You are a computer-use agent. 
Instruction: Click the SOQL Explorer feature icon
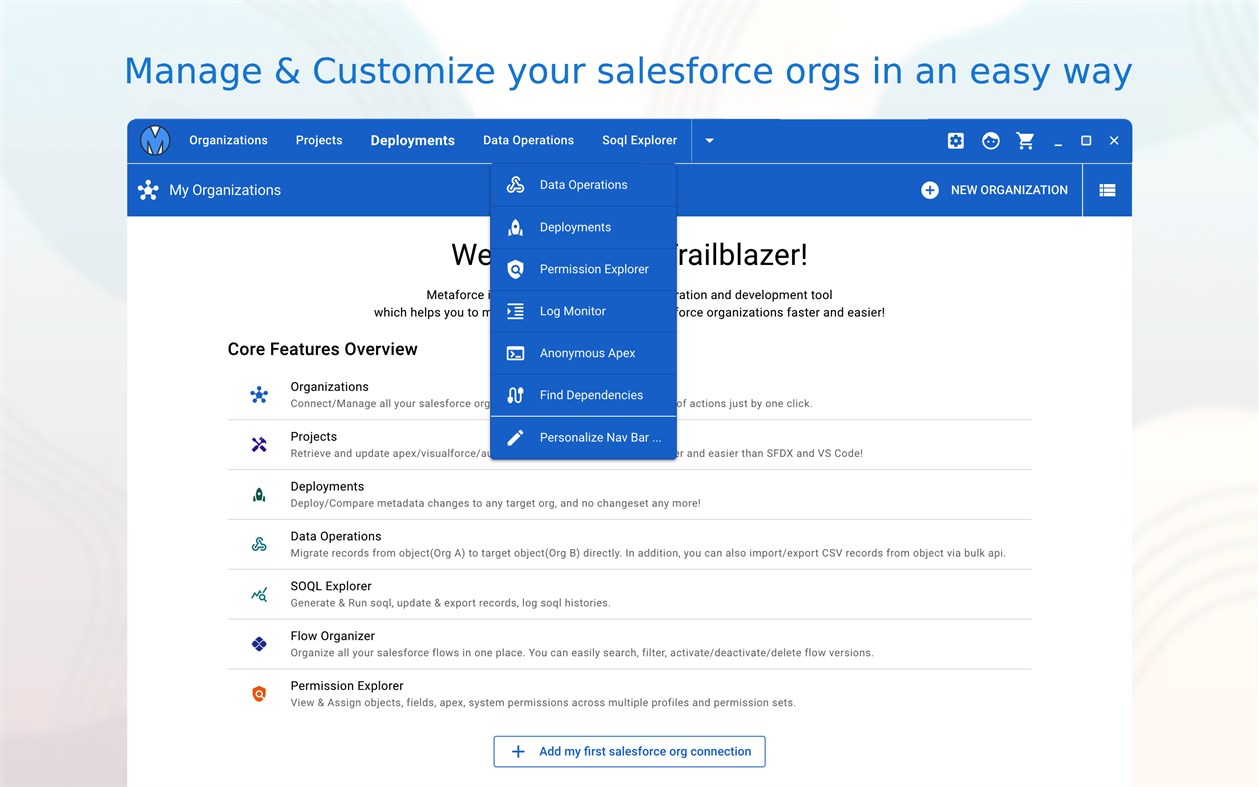pos(259,594)
